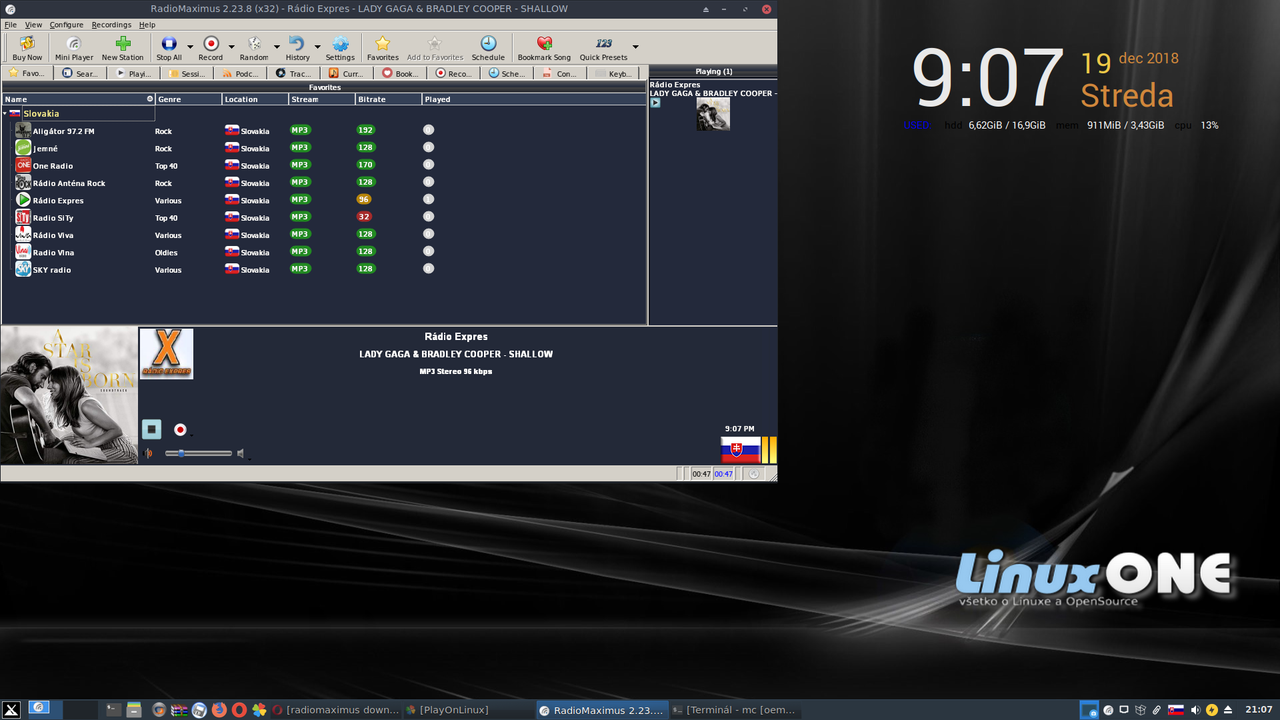
Task: Open the File menu
Action: tap(10, 24)
